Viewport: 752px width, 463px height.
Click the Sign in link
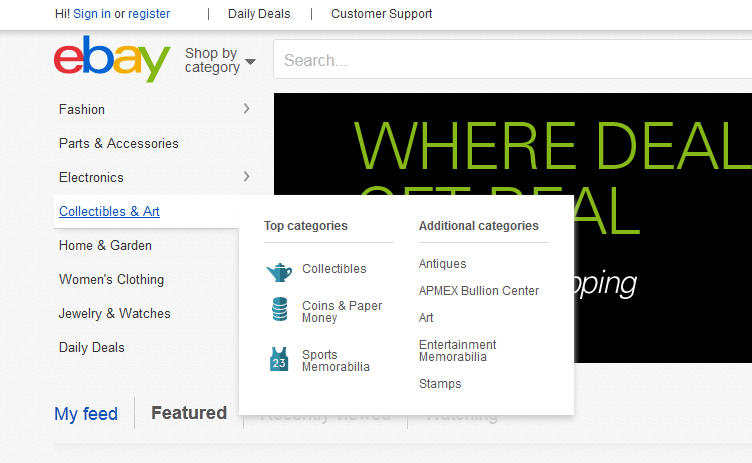92,14
